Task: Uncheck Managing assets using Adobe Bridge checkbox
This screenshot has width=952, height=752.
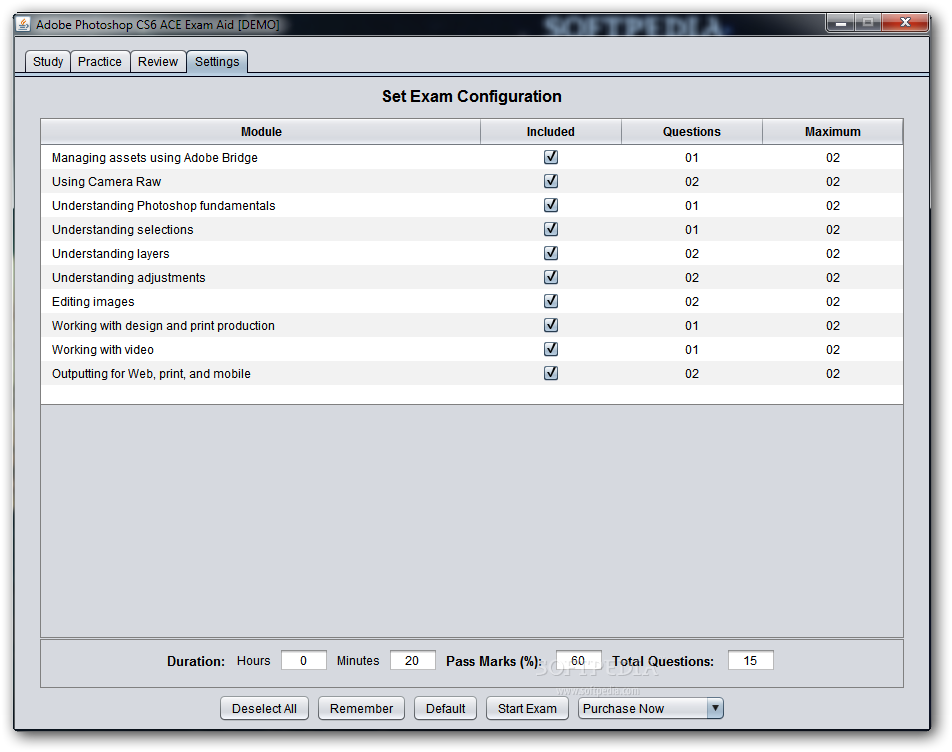Action: point(551,157)
